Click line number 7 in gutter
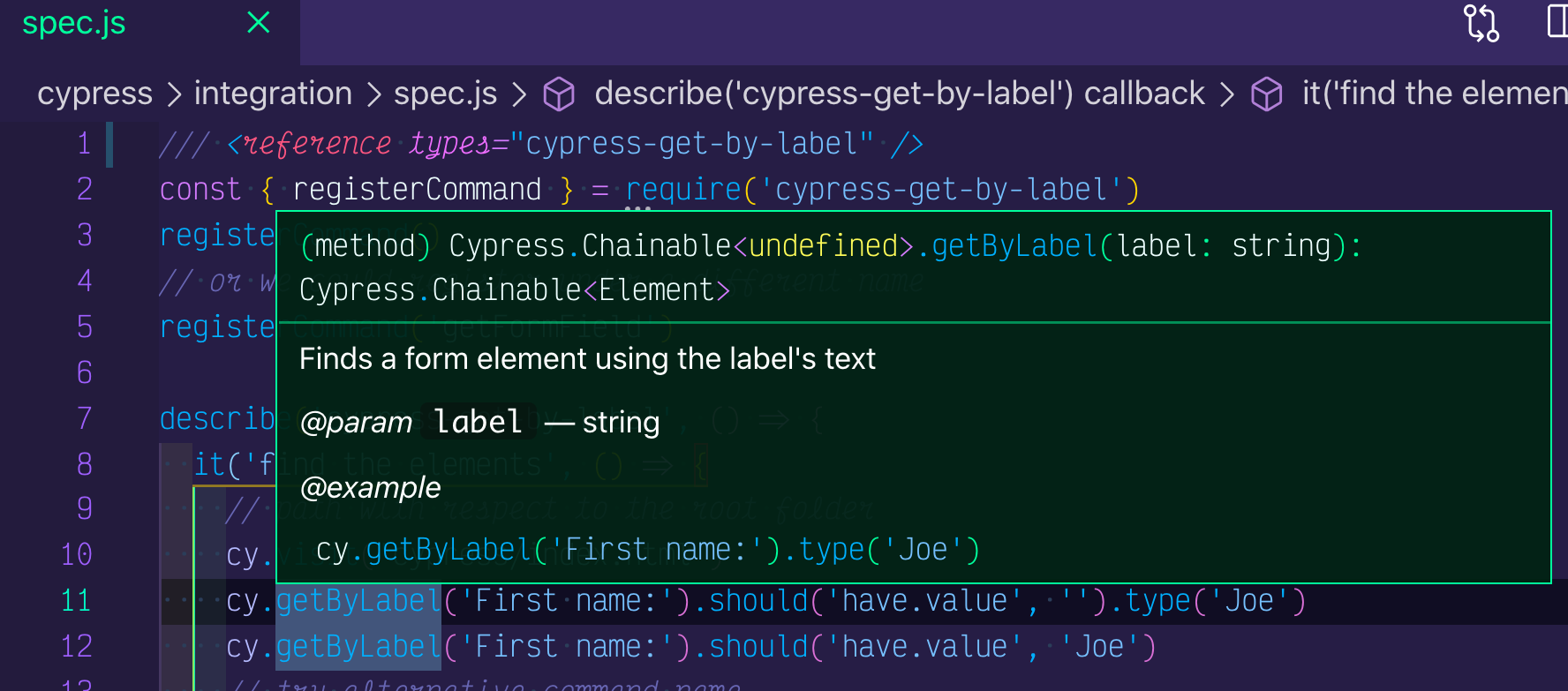 pyautogui.click(x=84, y=418)
